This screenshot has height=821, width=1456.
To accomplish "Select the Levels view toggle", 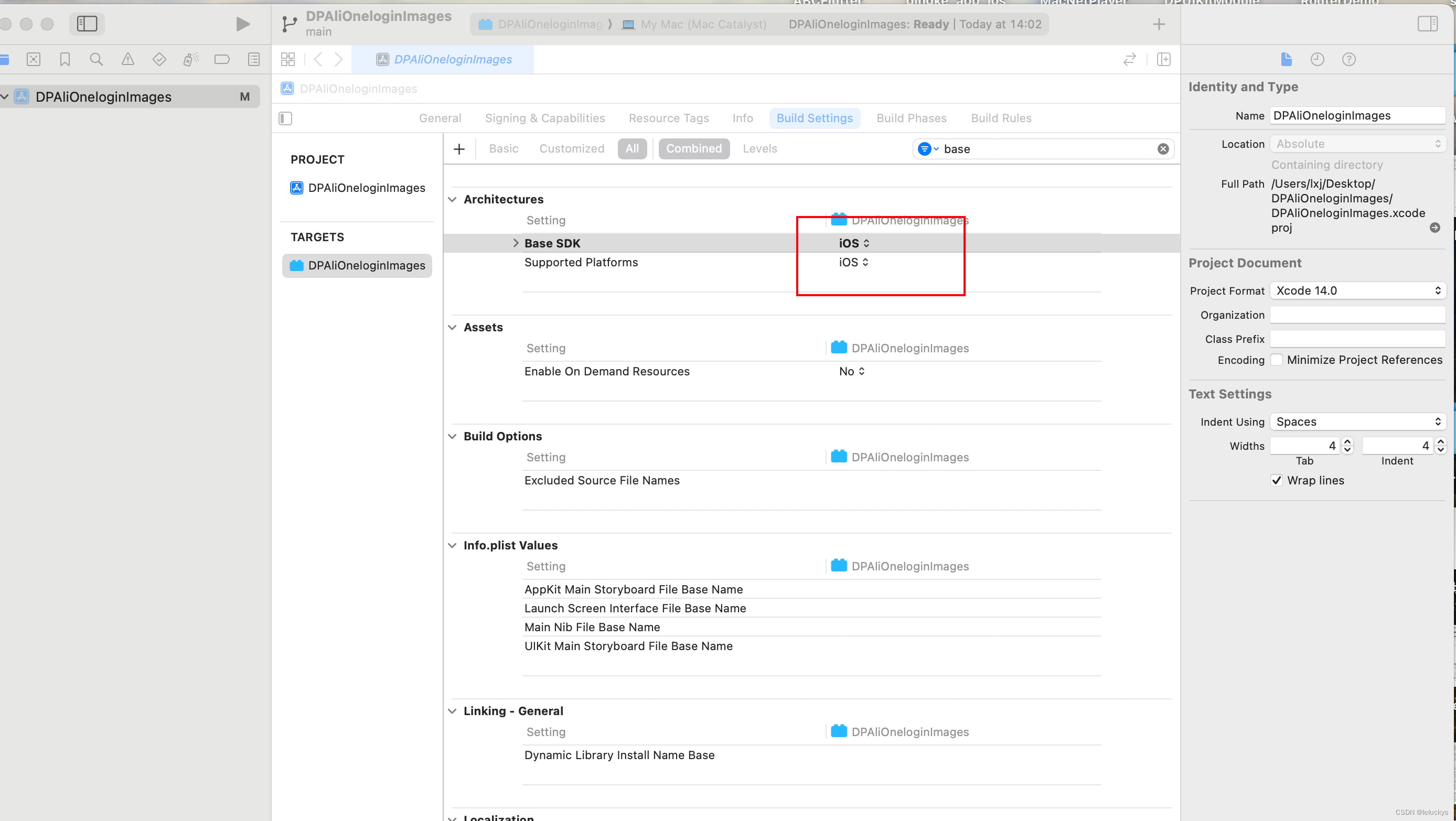I will pos(759,148).
